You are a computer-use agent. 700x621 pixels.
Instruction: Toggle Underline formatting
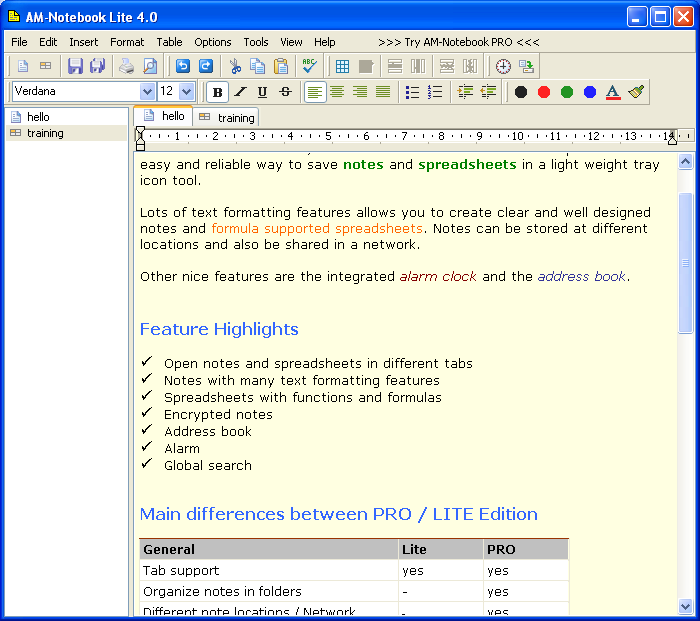(x=262, y=92)
